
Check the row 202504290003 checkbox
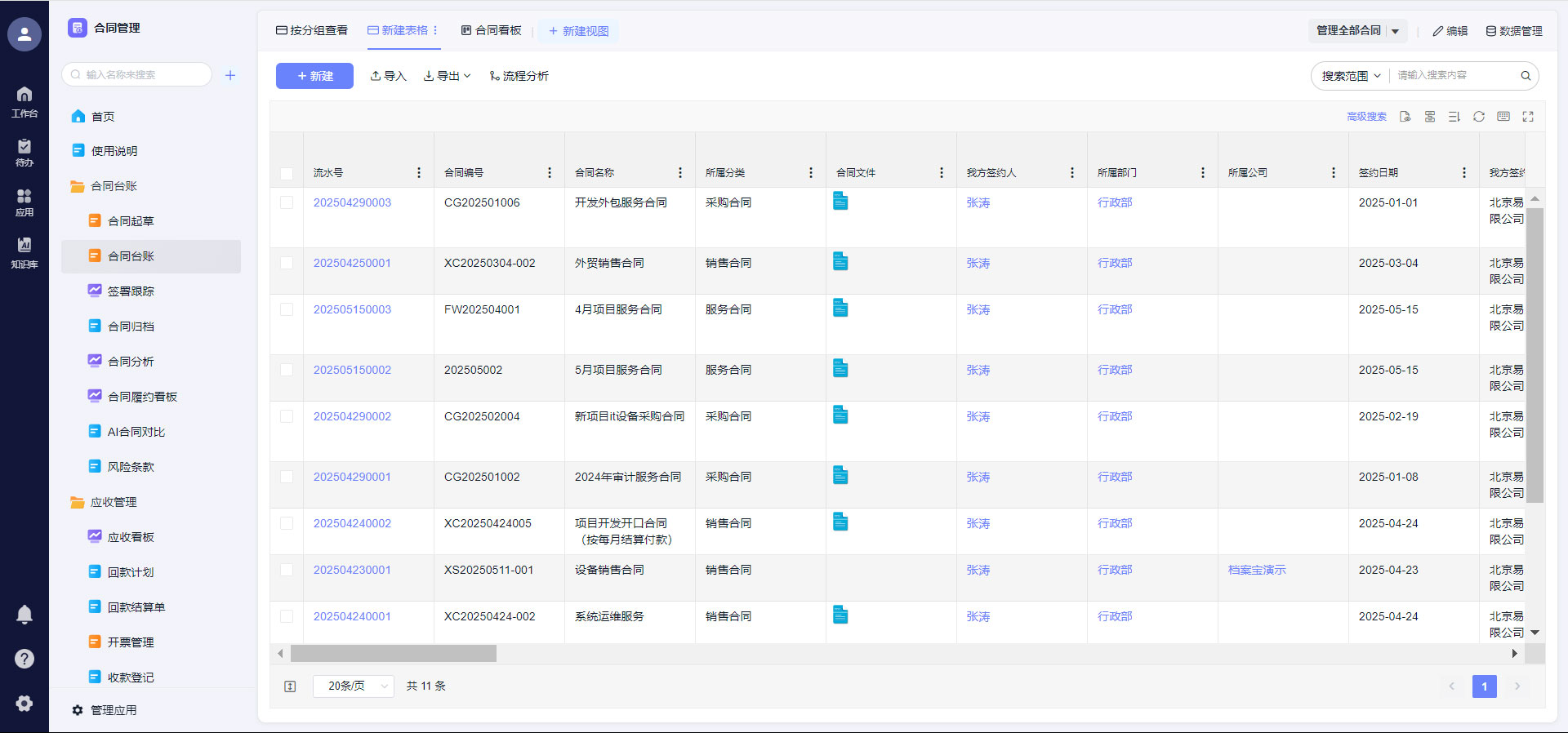coord(287,202)
